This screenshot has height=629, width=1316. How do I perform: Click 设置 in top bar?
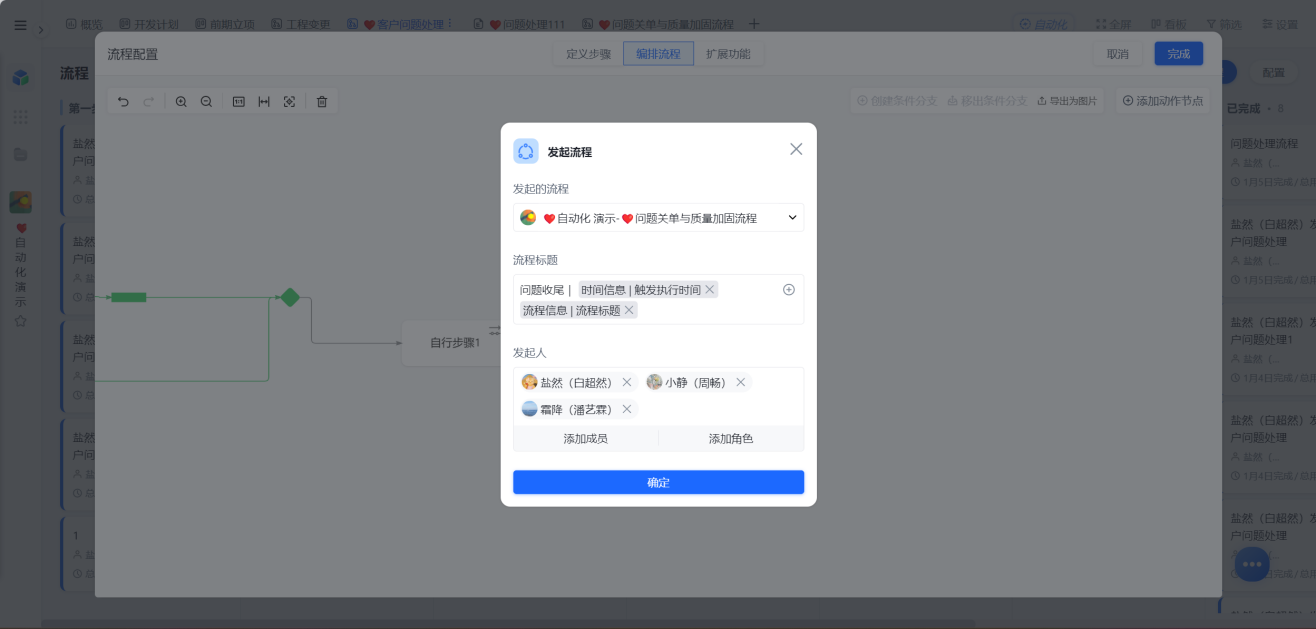1280,24
